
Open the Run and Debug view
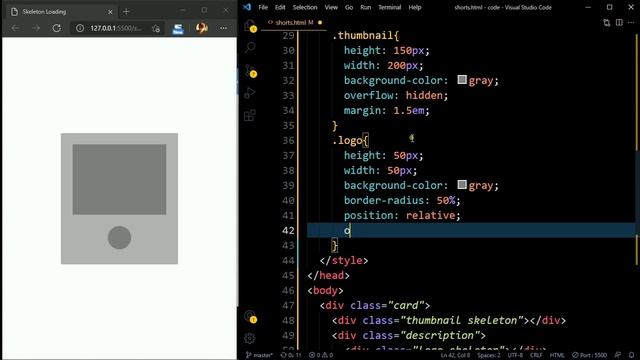250,93
